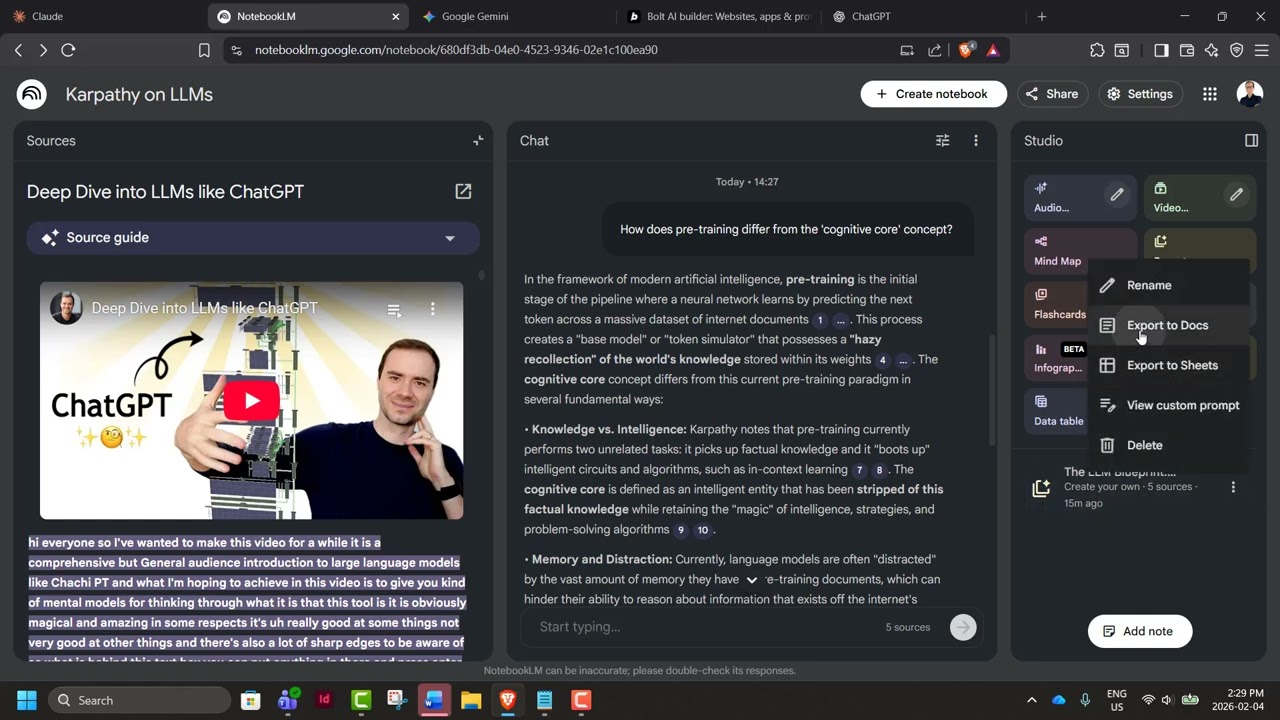Open citation number 7

[859, 470]
